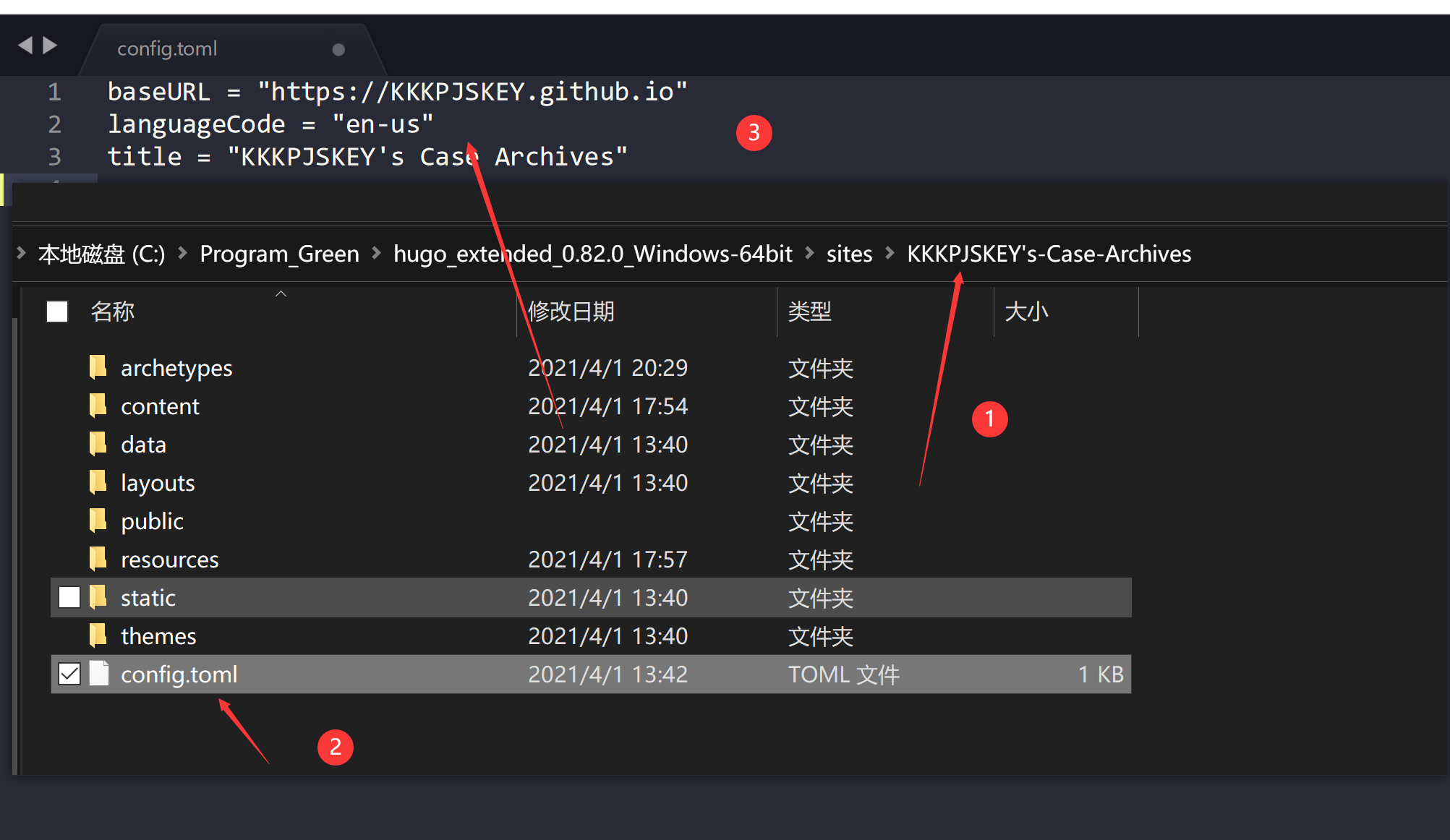Switch to the config.toml editor tab
Image resolution: width=1450 pixels, height=840 pixels.
coord(167,48)
